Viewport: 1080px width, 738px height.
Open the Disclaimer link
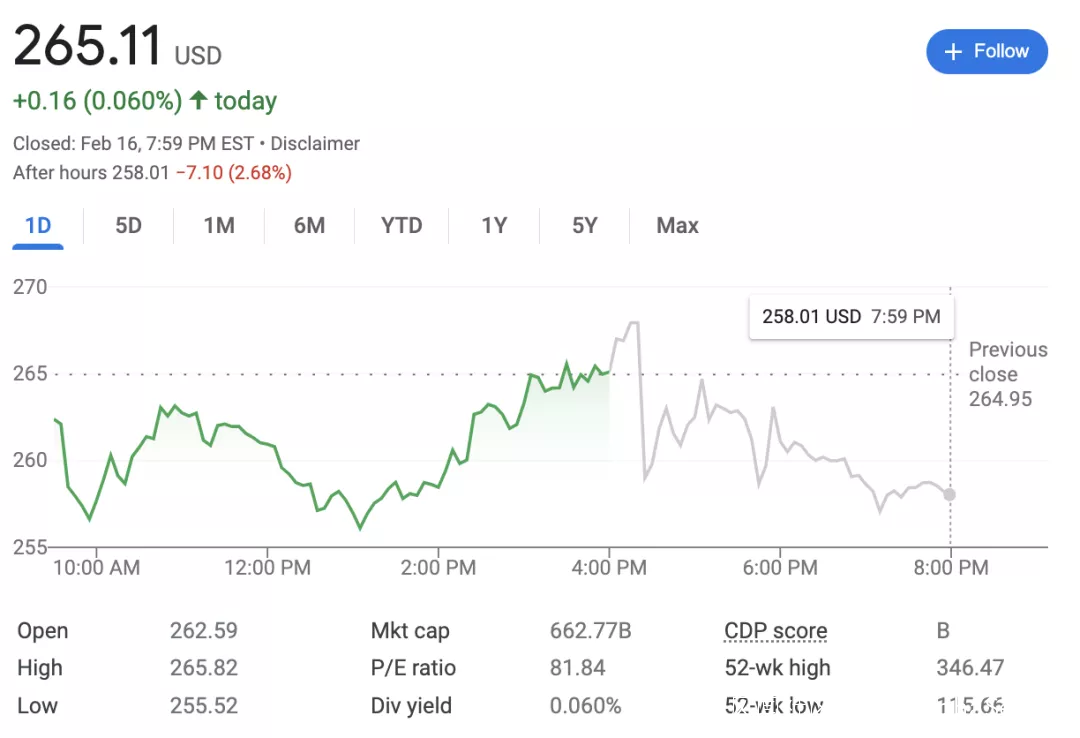point(315,144)
